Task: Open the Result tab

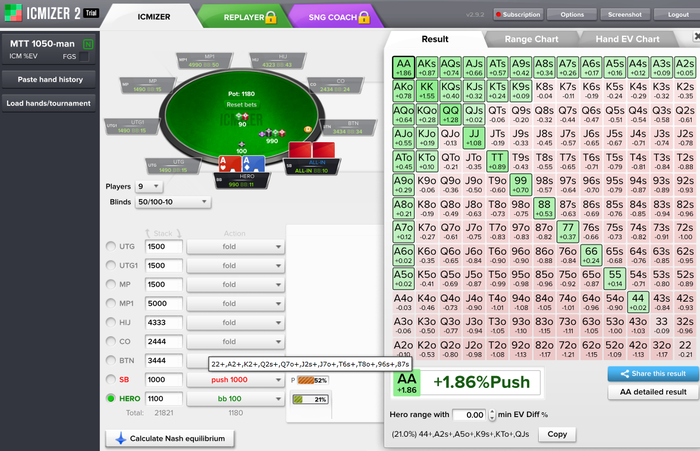Action: click(x=435, y=39)
